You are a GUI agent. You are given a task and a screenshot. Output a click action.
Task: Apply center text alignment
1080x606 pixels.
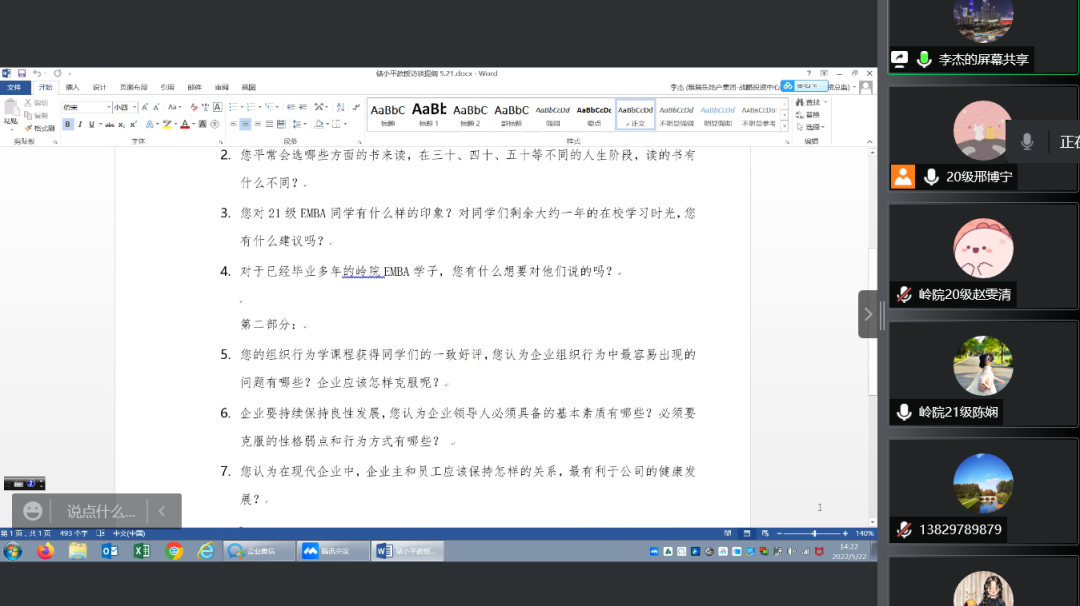pyautogui.click(x=245, y=124)
